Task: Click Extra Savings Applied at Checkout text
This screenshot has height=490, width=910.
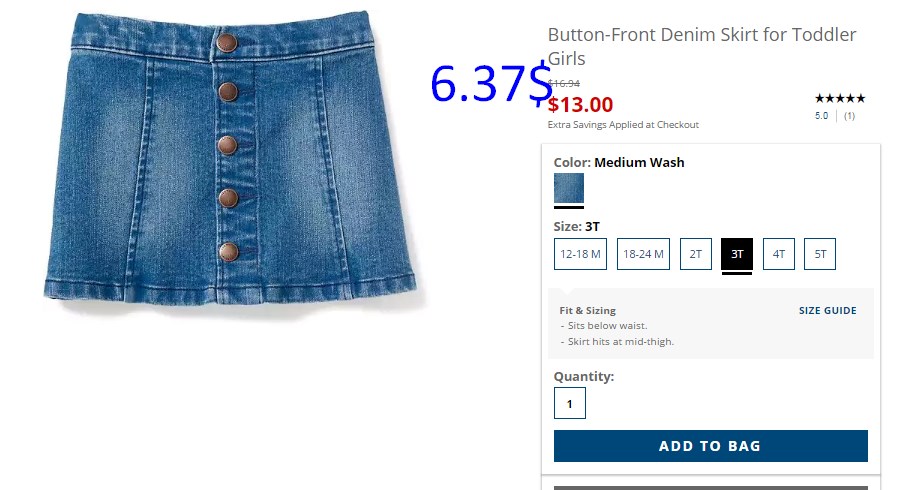Action: pyautogui.click(x=623, y=125)
